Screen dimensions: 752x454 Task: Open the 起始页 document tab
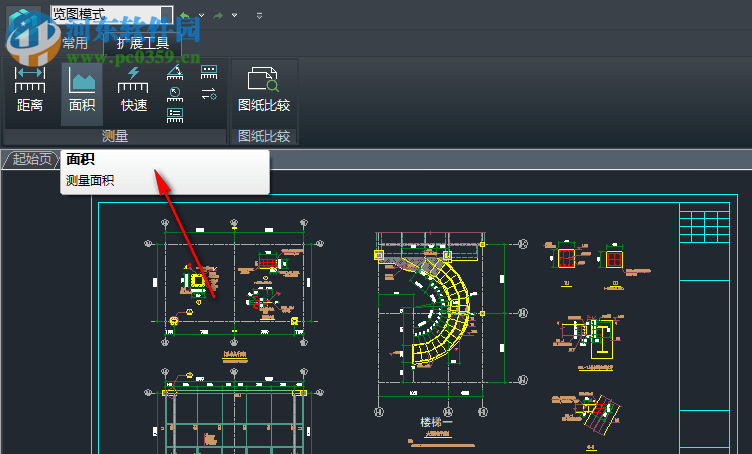[x=32, y=159]
